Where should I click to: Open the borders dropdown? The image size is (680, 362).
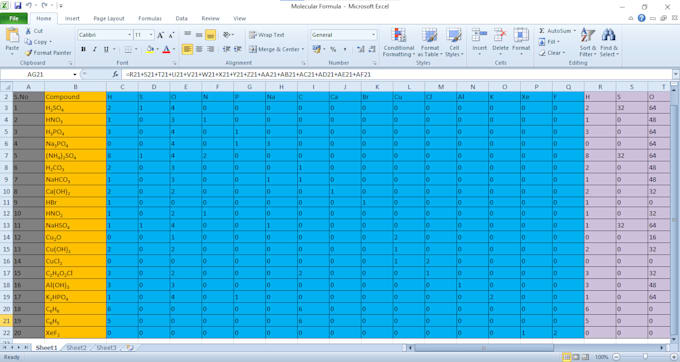(x=136, y=49)
